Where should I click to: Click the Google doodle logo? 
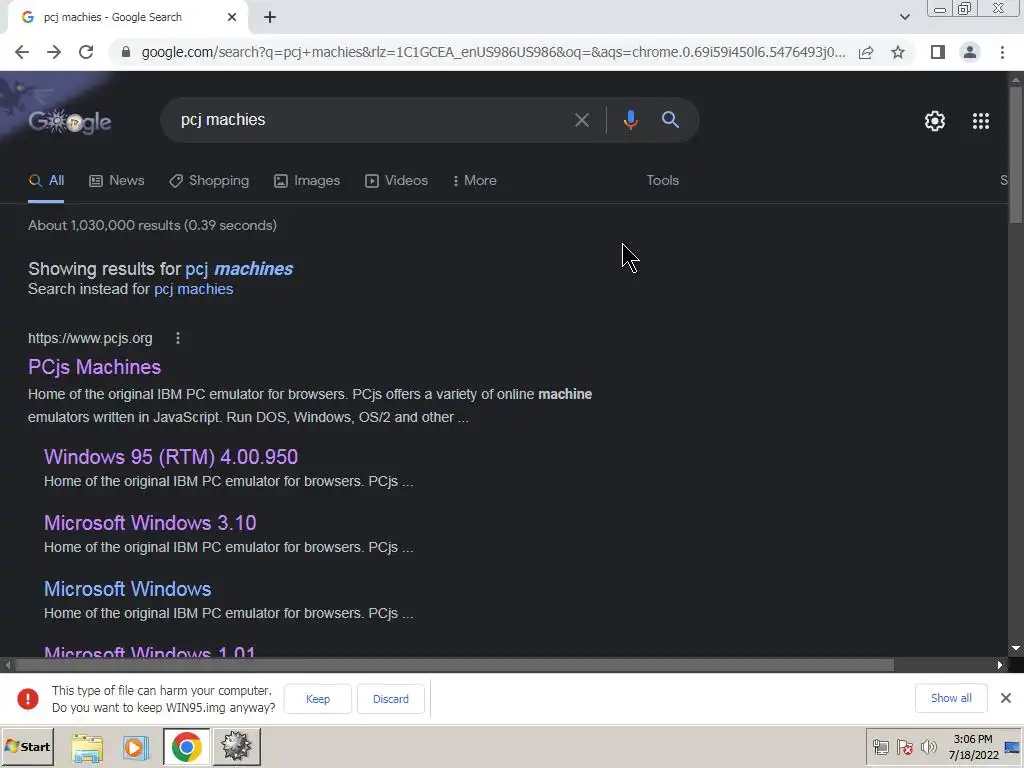[70, 121]
